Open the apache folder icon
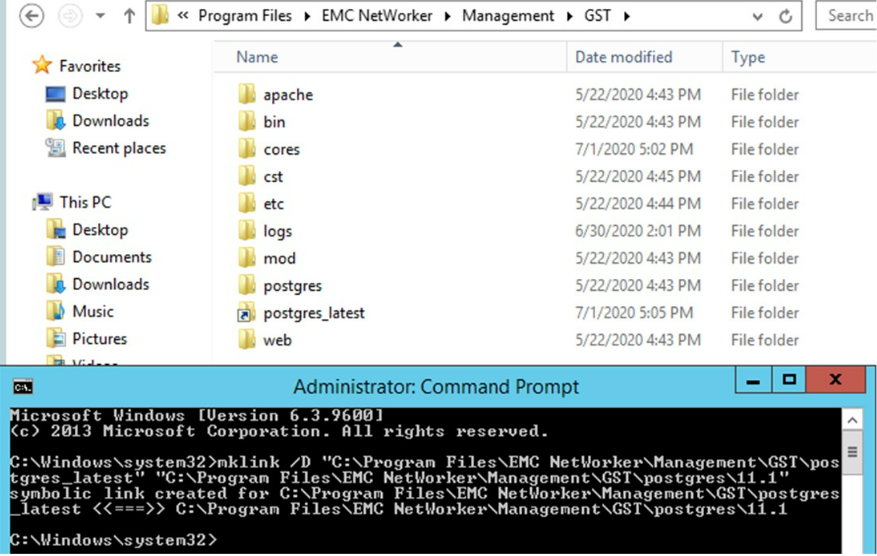 point(247,95)
